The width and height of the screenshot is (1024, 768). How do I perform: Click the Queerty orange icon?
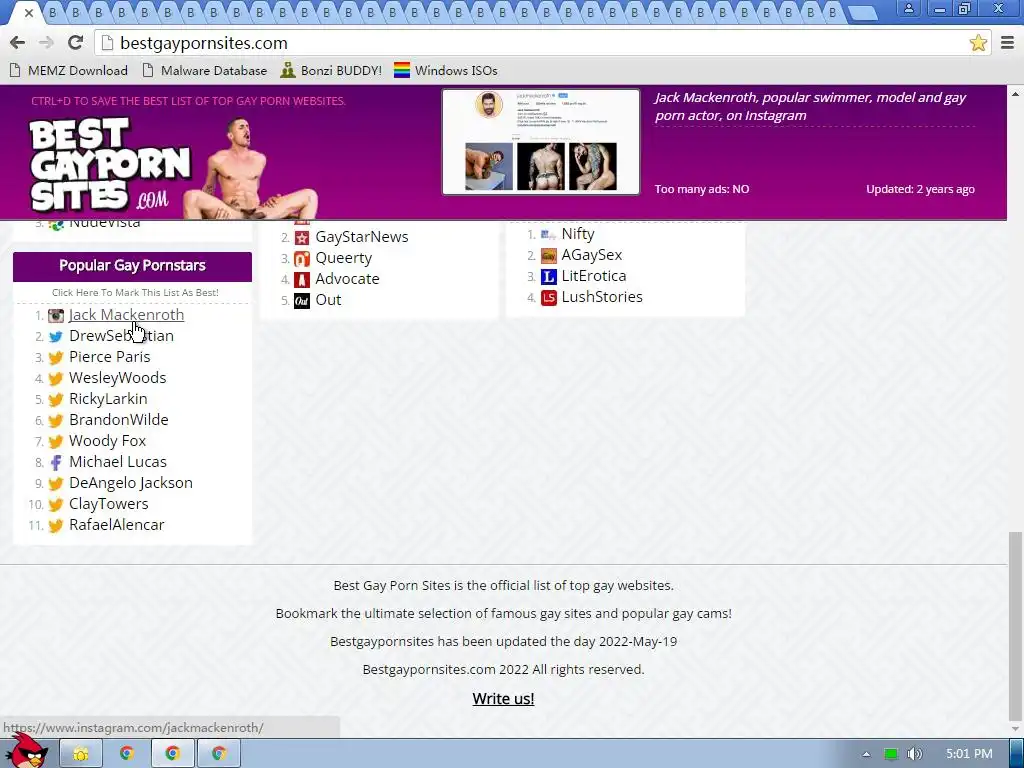(302, 259)
